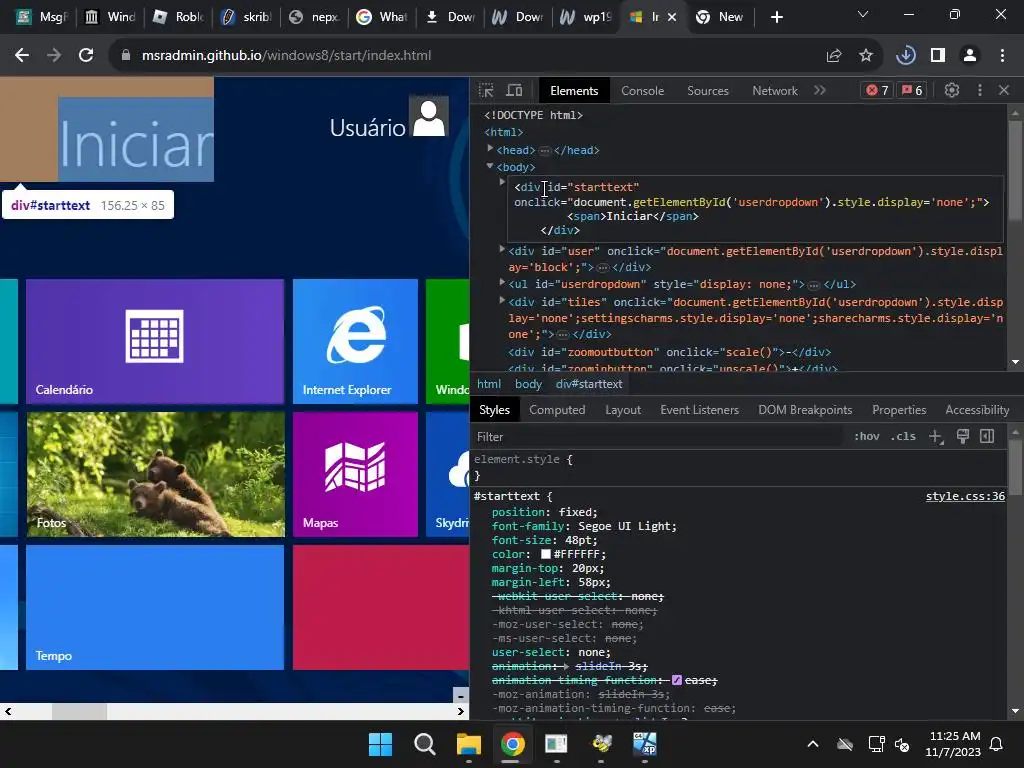Click the Usuário user avatar icon
The width and height of the screenshot is (1024, 768).
(x=429, y=118)
